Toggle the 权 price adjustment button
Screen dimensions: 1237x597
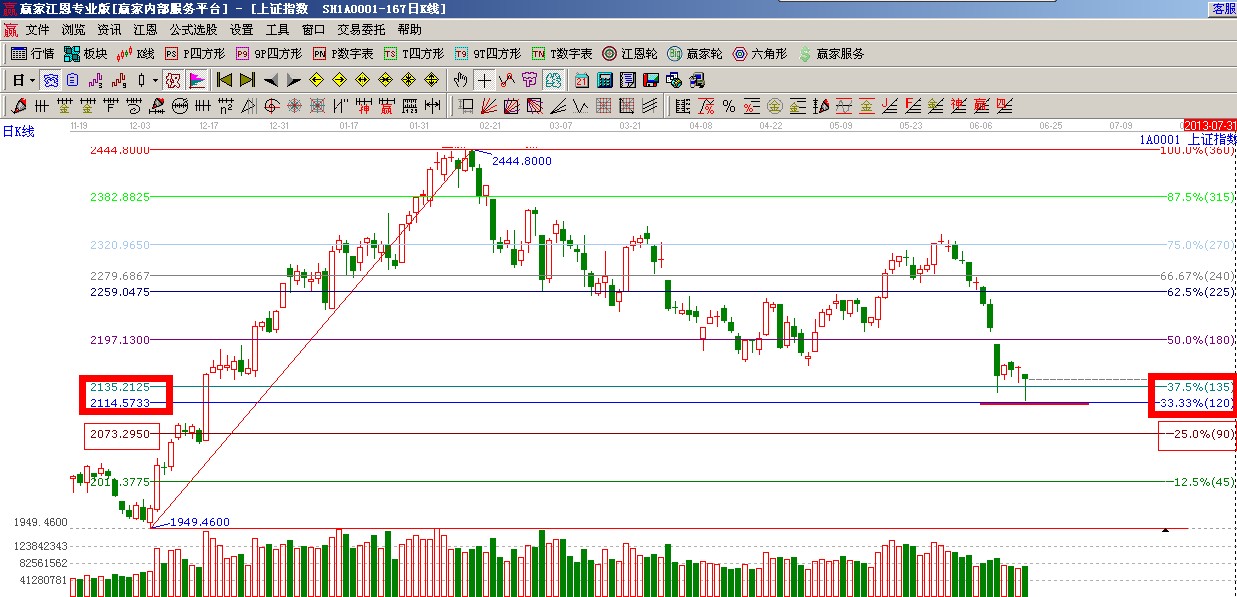[x=172, y=80]
